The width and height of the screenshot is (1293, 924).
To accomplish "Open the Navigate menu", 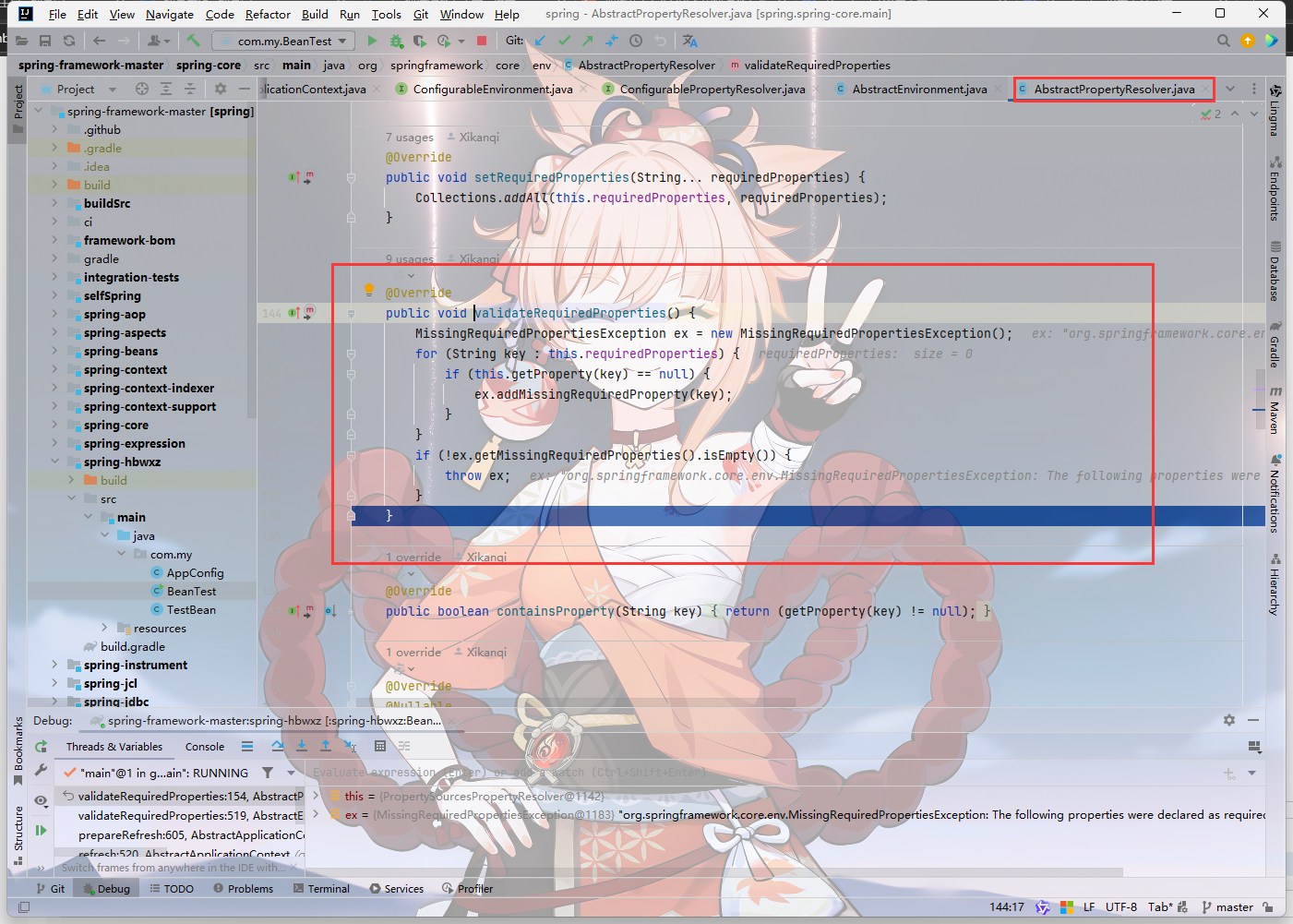I will tap(170, 14).
